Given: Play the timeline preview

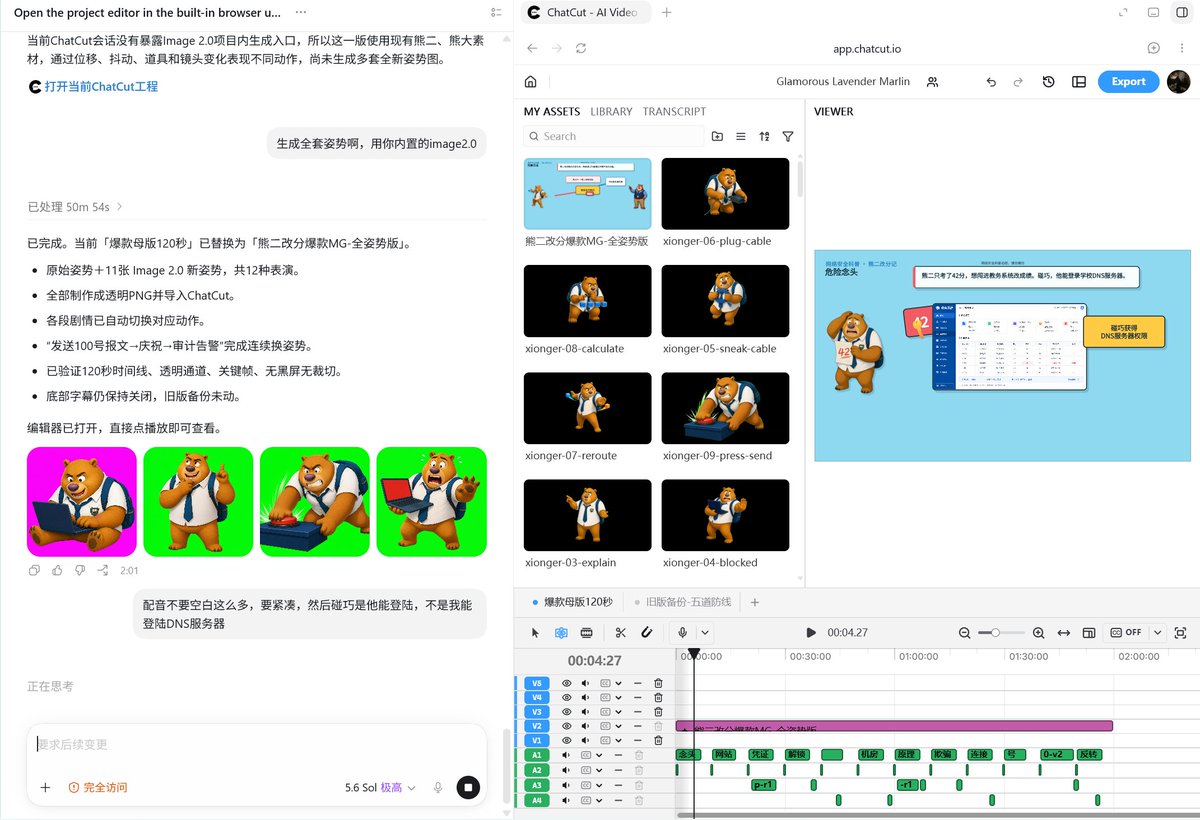Looking at the screenshot, I should tap(811, 633).
